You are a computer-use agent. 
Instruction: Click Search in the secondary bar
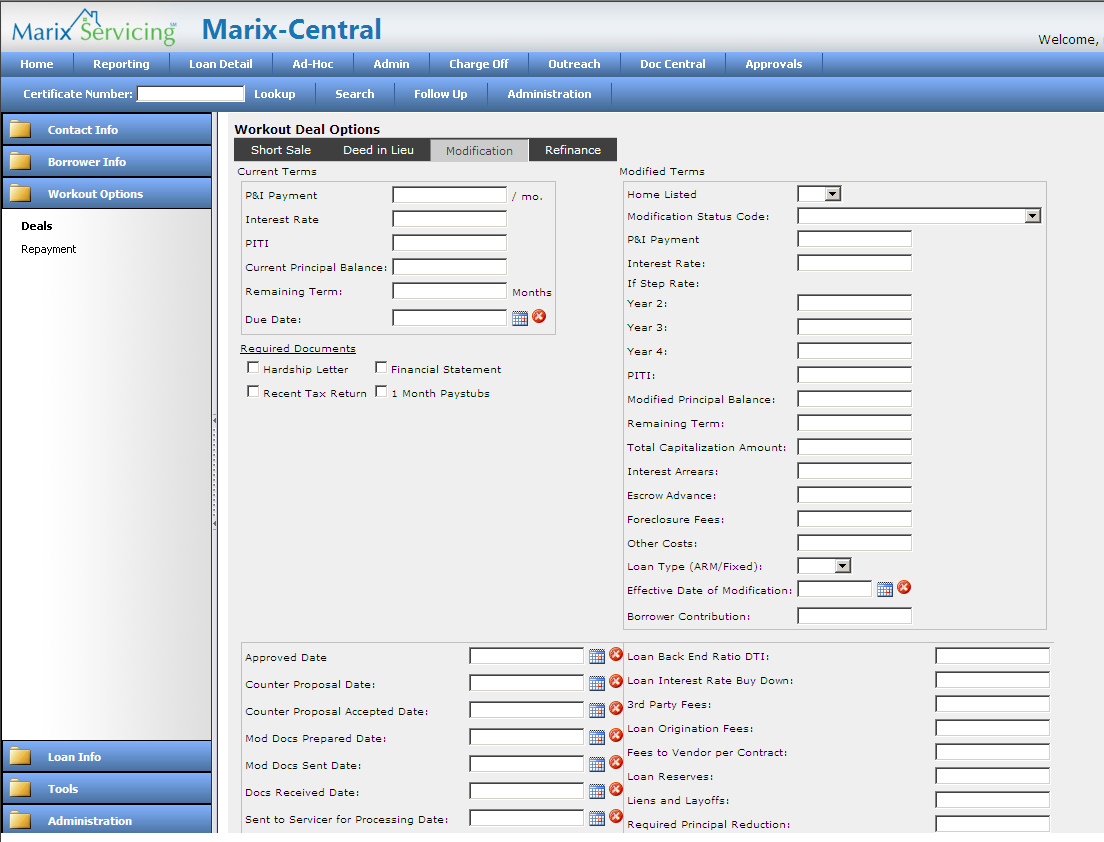(x=355, y=94)
